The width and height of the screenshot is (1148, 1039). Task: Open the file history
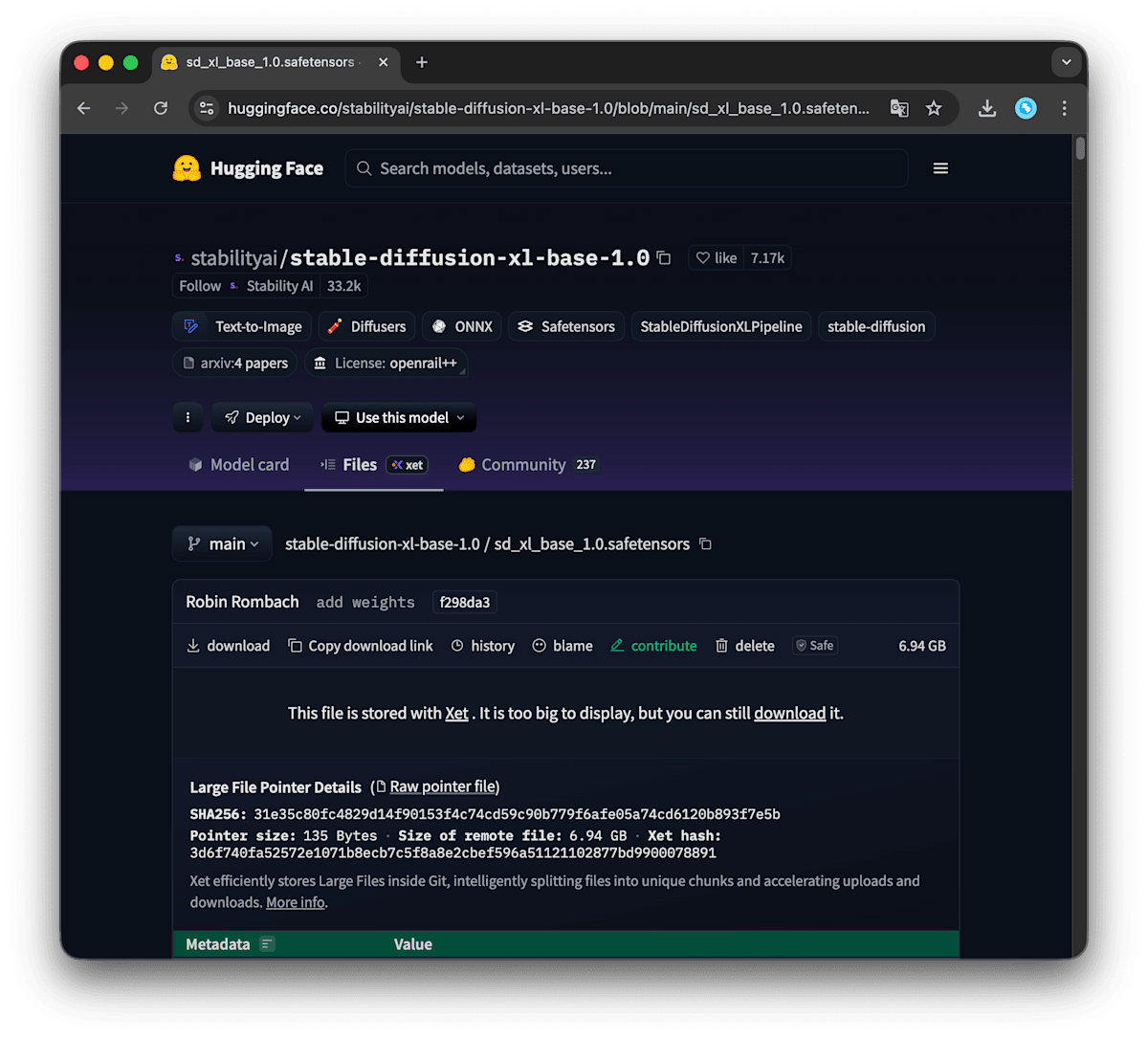tap(483, 646)
